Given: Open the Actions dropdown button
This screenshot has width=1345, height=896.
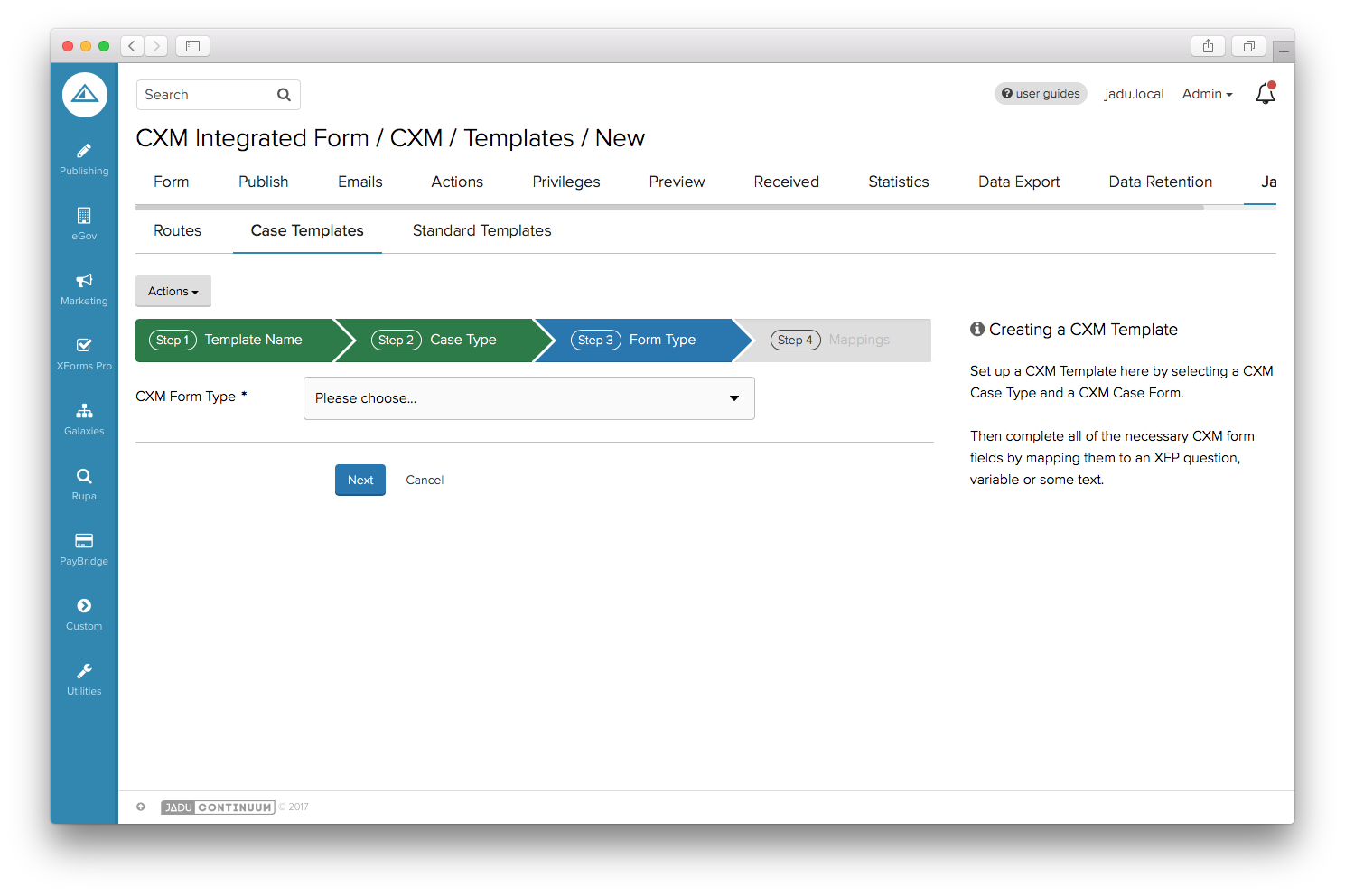Looking at the screenshot, I should coord(173,292).
